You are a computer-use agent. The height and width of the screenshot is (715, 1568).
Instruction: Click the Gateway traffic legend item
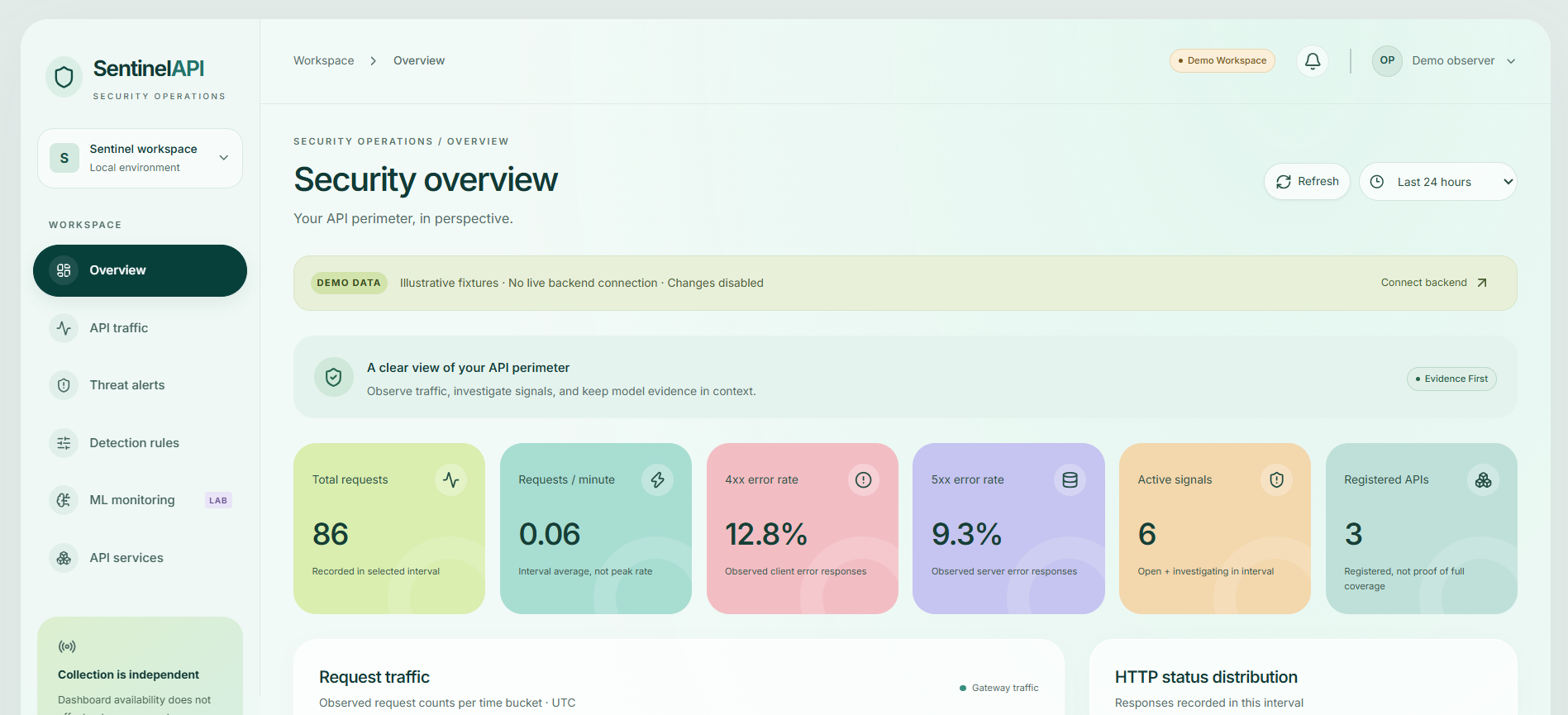click(x=999, y=688)
